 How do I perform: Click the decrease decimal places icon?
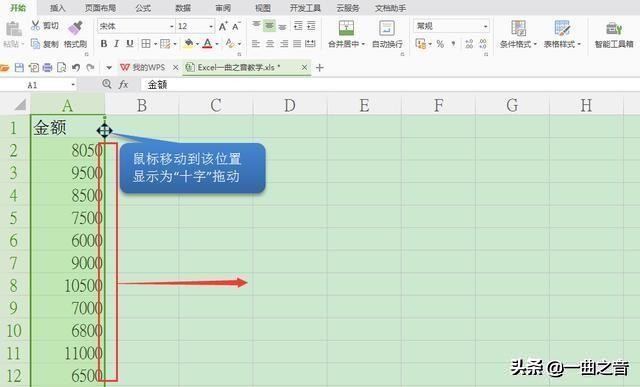coord(483,44)
